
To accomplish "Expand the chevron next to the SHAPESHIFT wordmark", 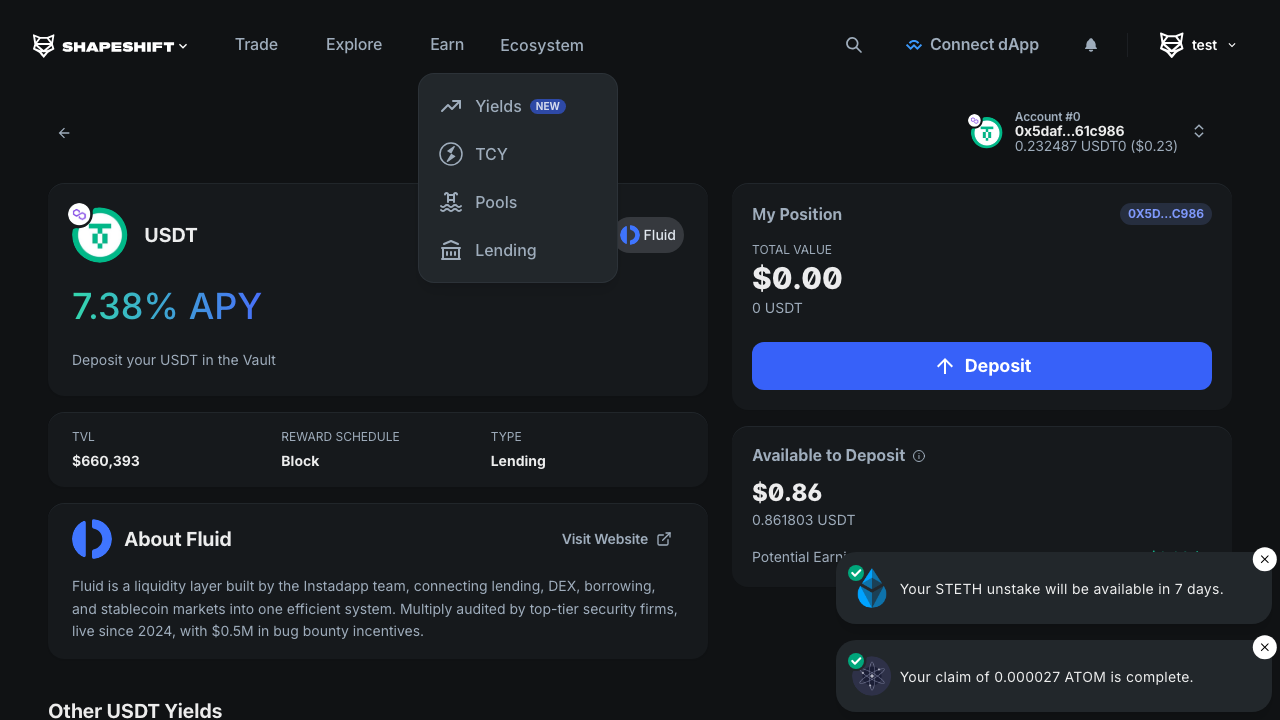I will (183, 45).
